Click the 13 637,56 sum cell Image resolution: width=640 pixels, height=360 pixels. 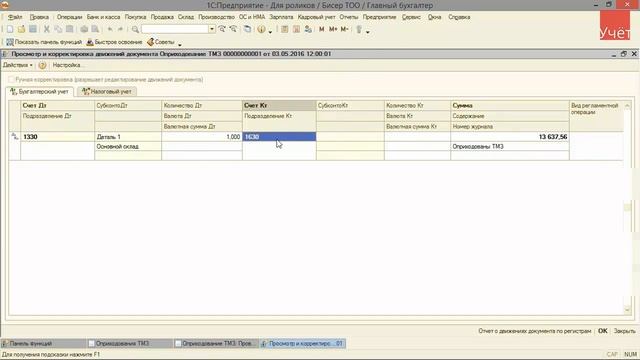pyautogui.click(x=510, y=137)
